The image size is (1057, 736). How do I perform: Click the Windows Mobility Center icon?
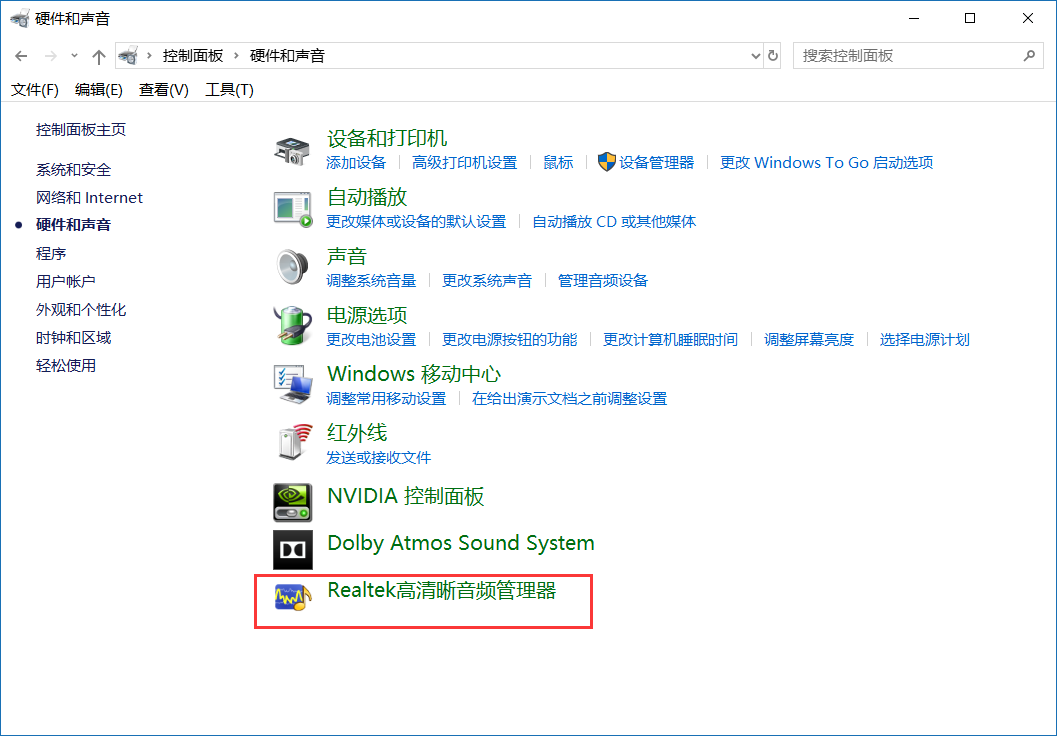[x=293, y=384]
